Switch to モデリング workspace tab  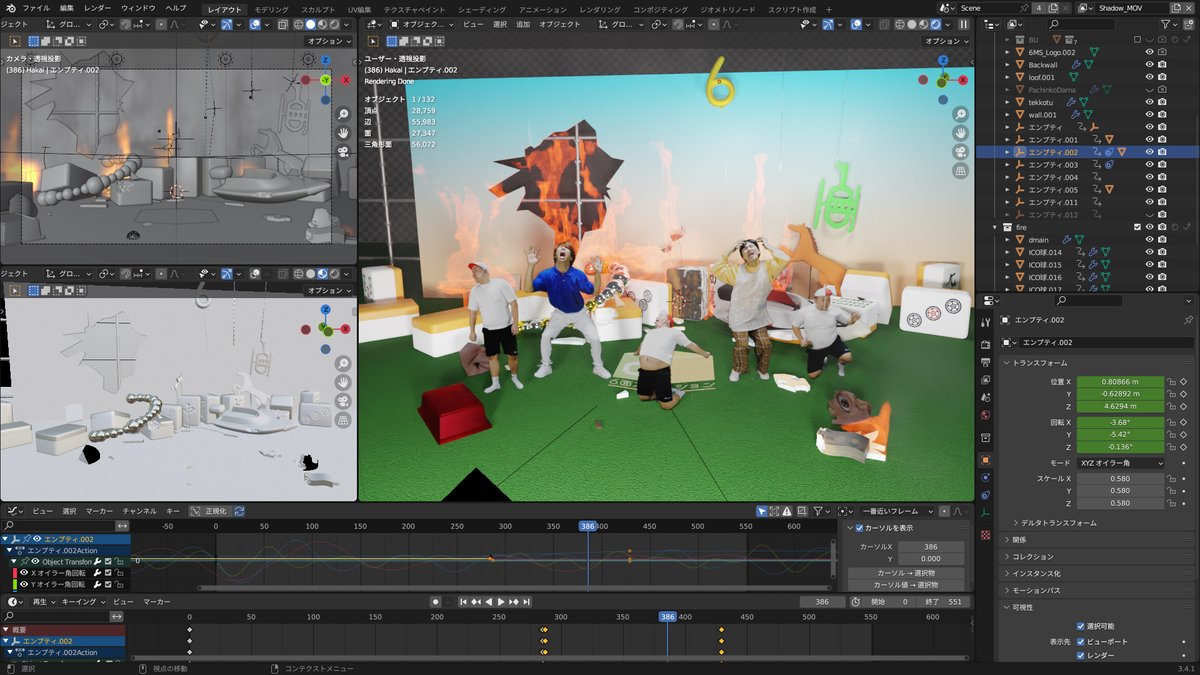271,9
